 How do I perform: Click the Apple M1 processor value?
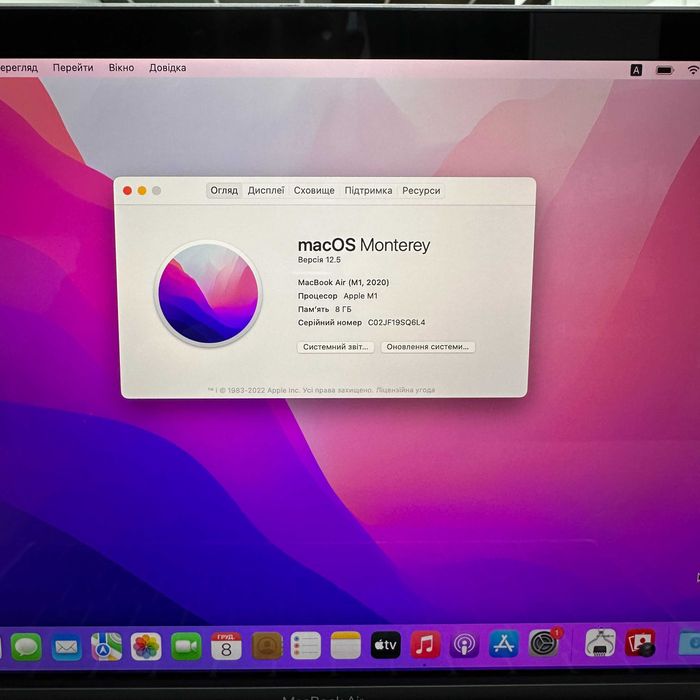360,296
